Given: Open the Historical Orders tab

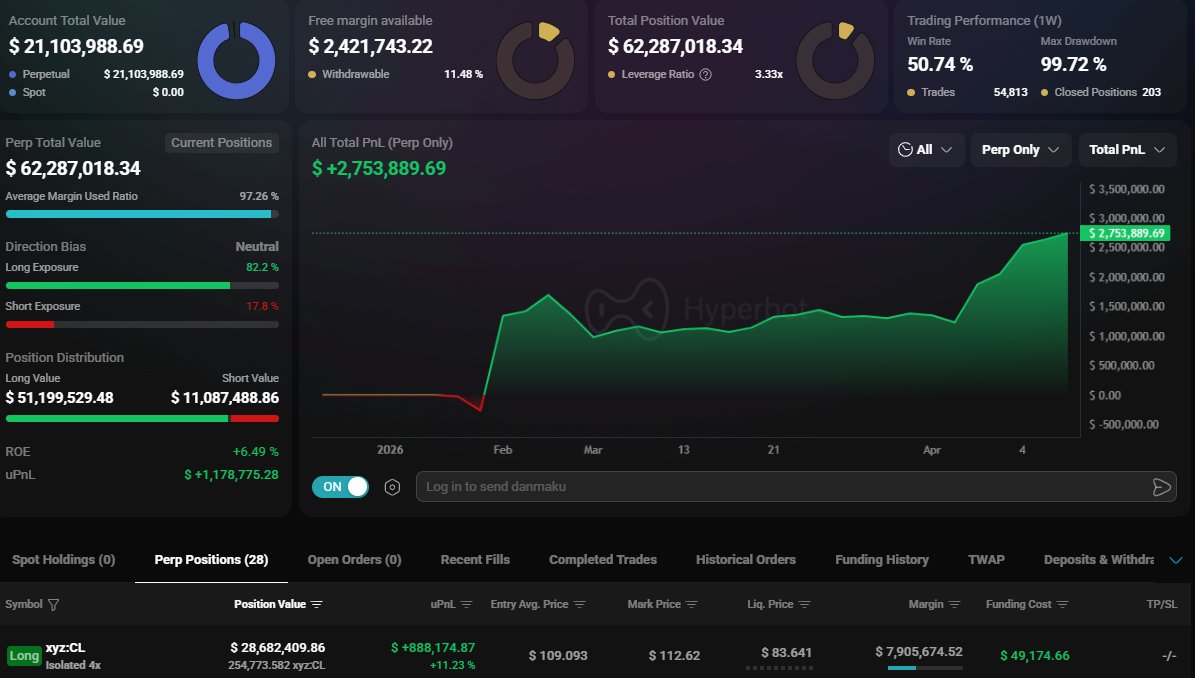Looking at the screenshot, I should pyautogui.click(x=745, y=560).
